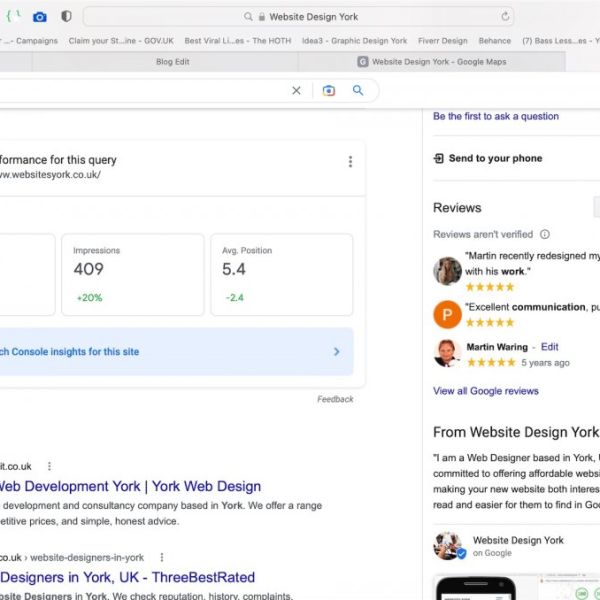Open the Best Viral Li...es - The HOTH bookmark
The width and height of the screenshot is (600, 600).
point(238,41)
